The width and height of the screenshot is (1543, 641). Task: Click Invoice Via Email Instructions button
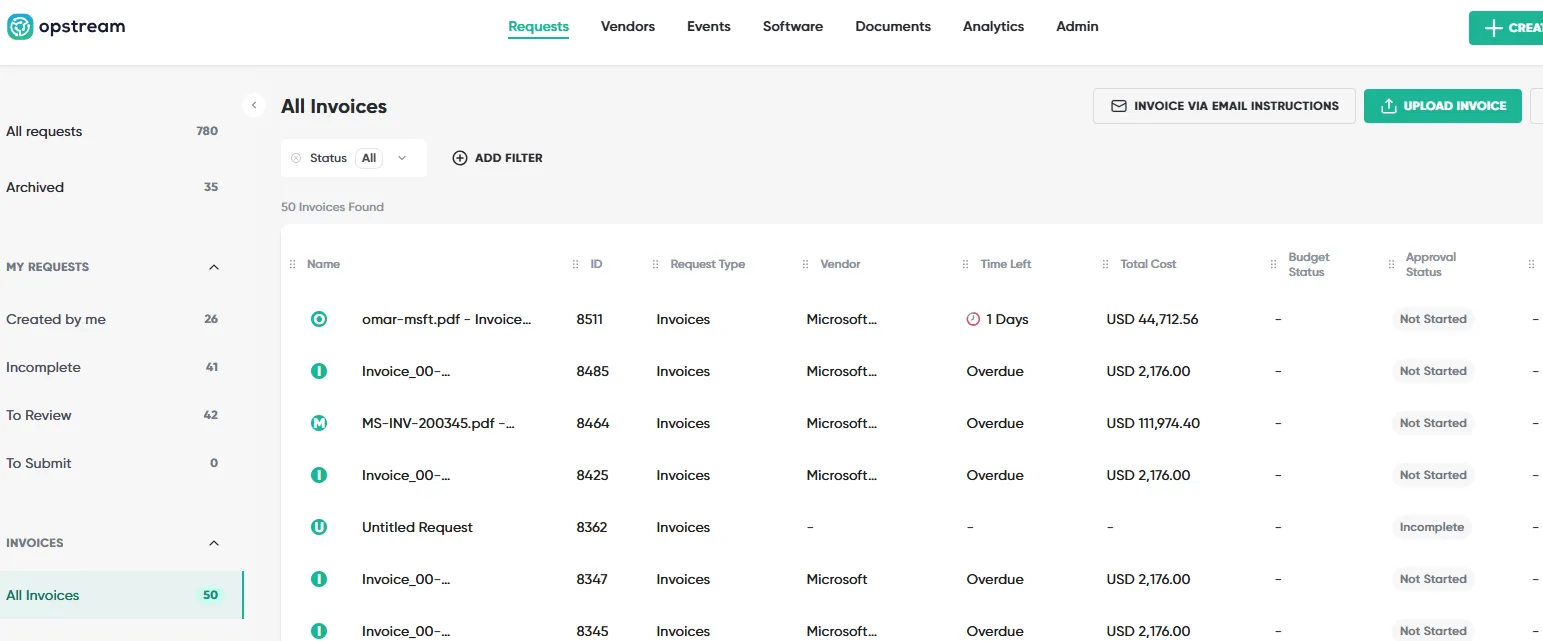(1224, 106)
